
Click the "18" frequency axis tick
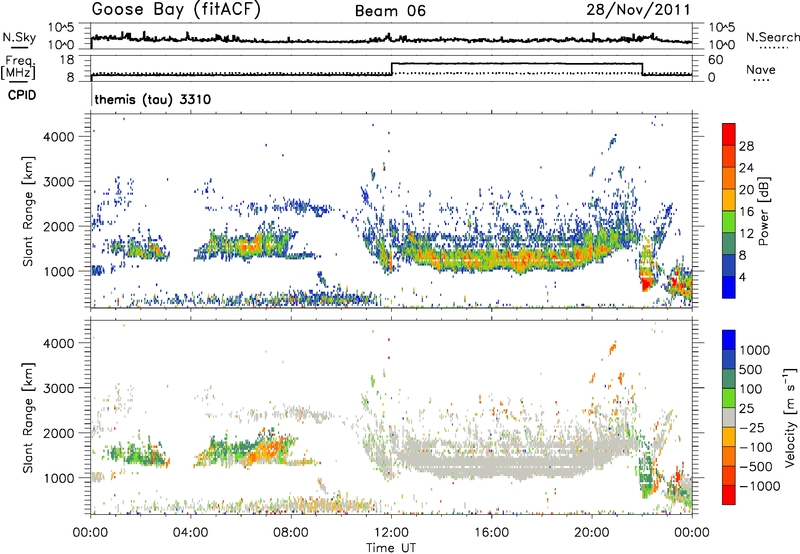point(66,60)
